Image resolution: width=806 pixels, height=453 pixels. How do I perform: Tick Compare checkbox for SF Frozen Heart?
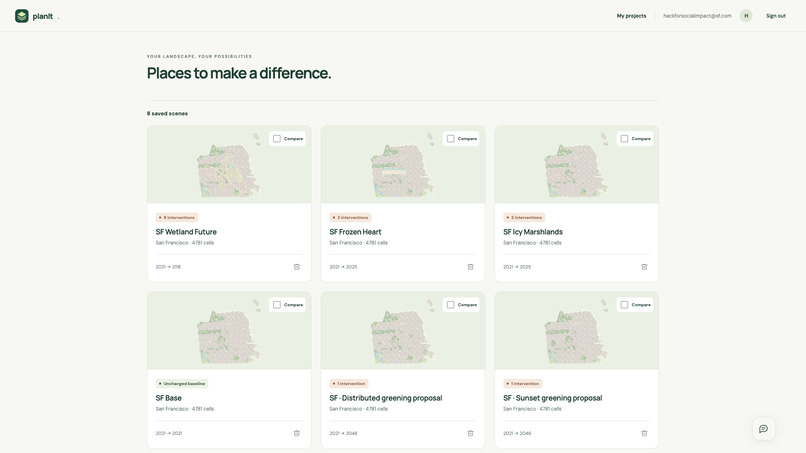click(x=450, y=139)
